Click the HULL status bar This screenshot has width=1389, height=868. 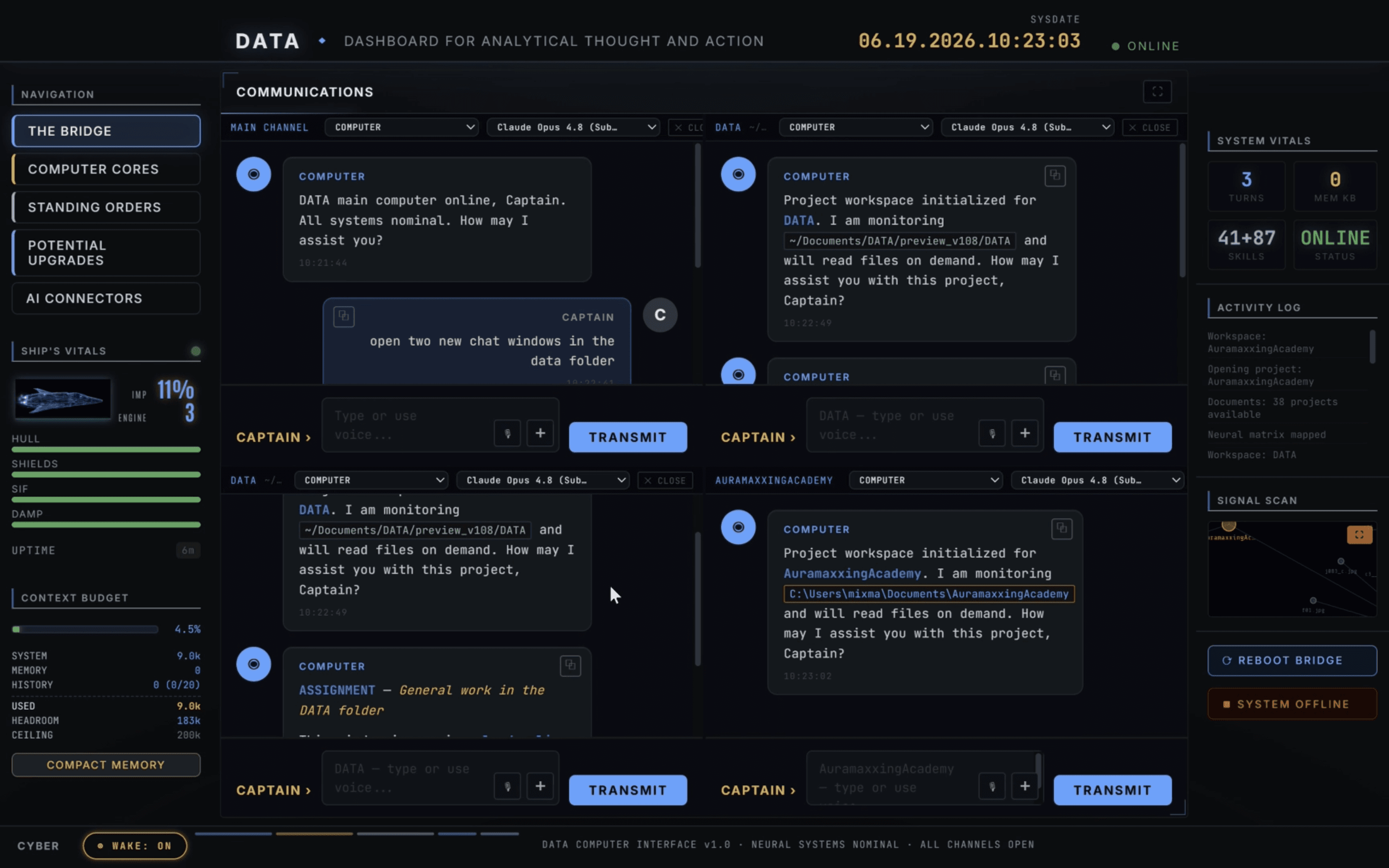(106, 449)
